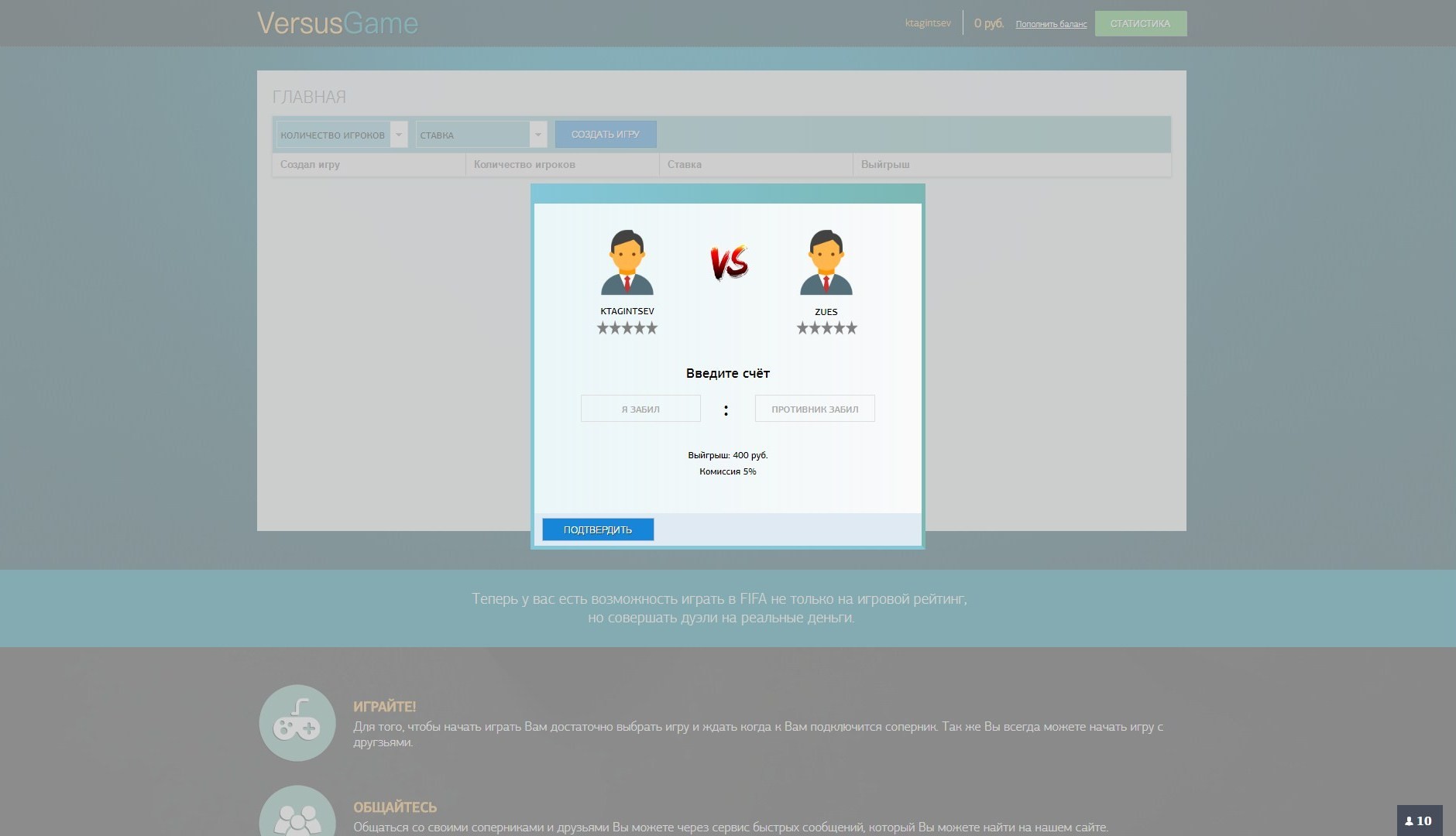Sort by Создал игру column header
Image resolution: width=1456 pixels, height=836 pixels.
coord(311,164)
